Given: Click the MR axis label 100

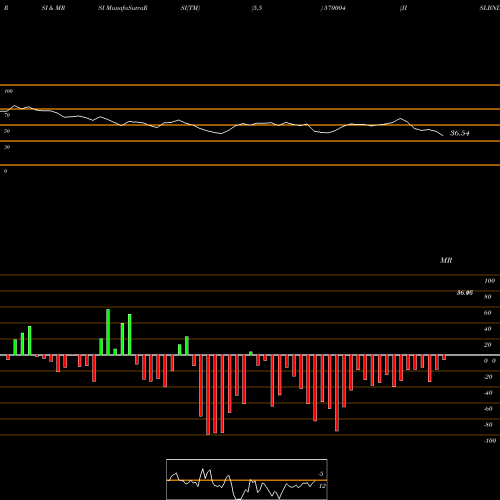Looking at the screenshot, I should (489, 281).
